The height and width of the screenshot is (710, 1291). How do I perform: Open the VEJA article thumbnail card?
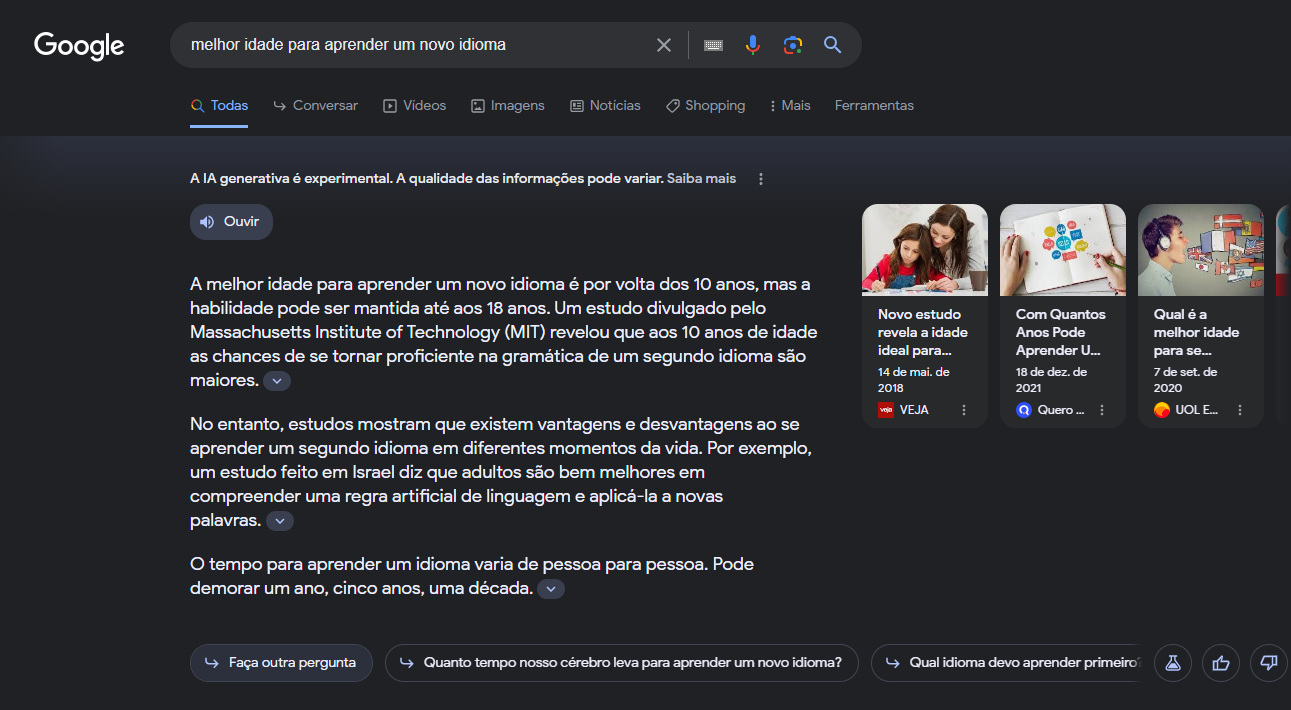click(924, 315)
